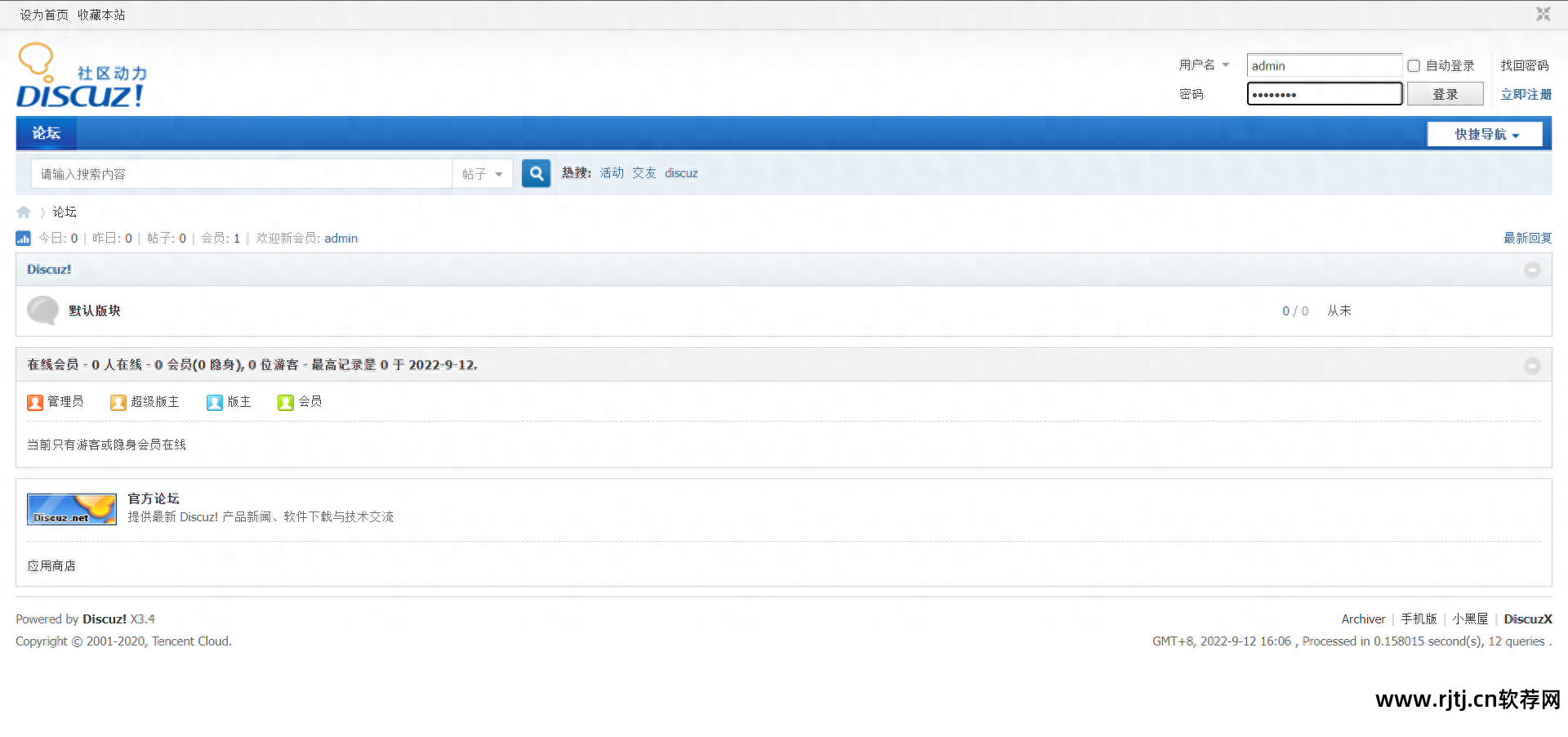This screenshot has width=1568, height=737.
Task: Click the 应用商店 link
Action: coord(51,565)
